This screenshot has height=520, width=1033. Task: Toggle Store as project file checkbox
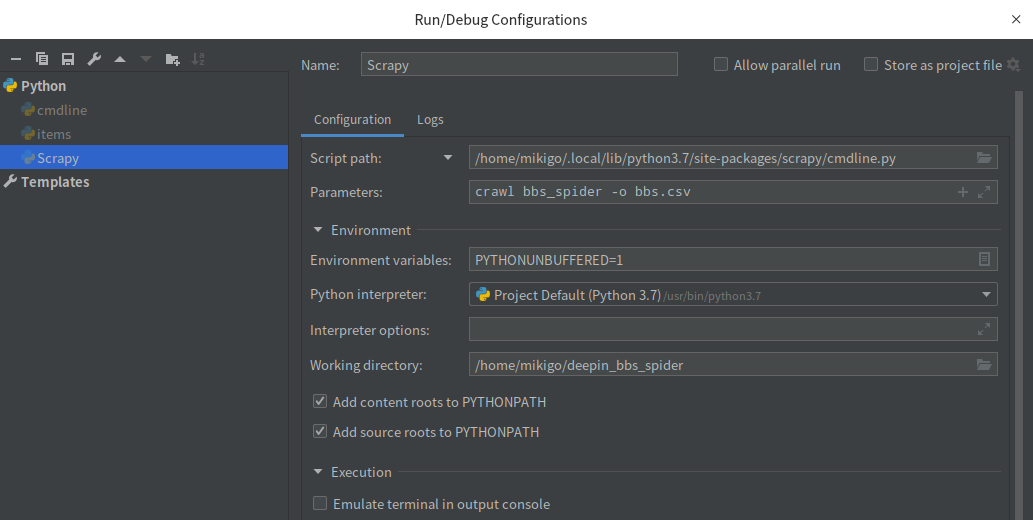(871, 65)
